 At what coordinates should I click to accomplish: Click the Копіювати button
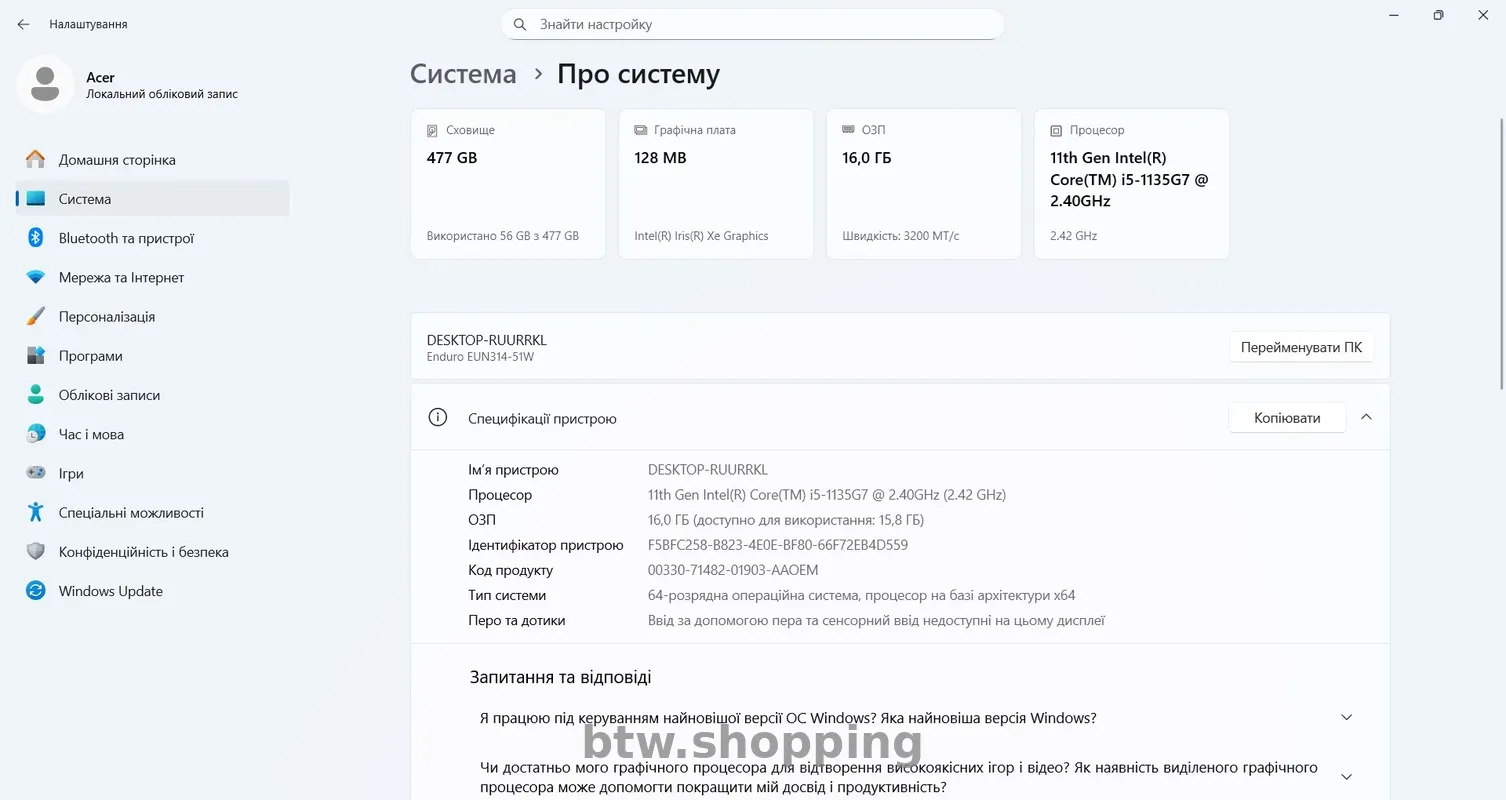click(1287, 418)
